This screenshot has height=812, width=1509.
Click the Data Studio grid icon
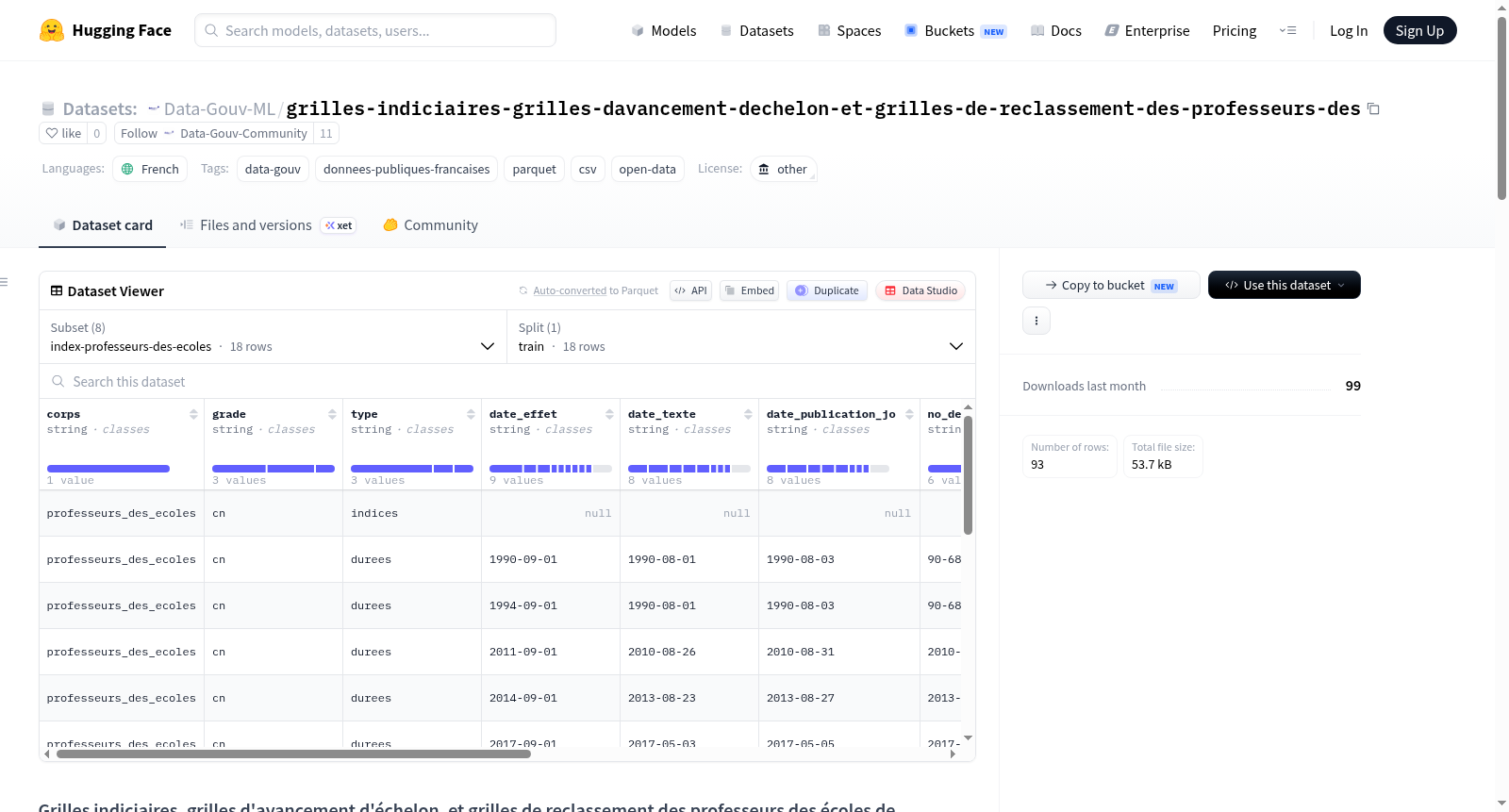[x=890, y=290]
